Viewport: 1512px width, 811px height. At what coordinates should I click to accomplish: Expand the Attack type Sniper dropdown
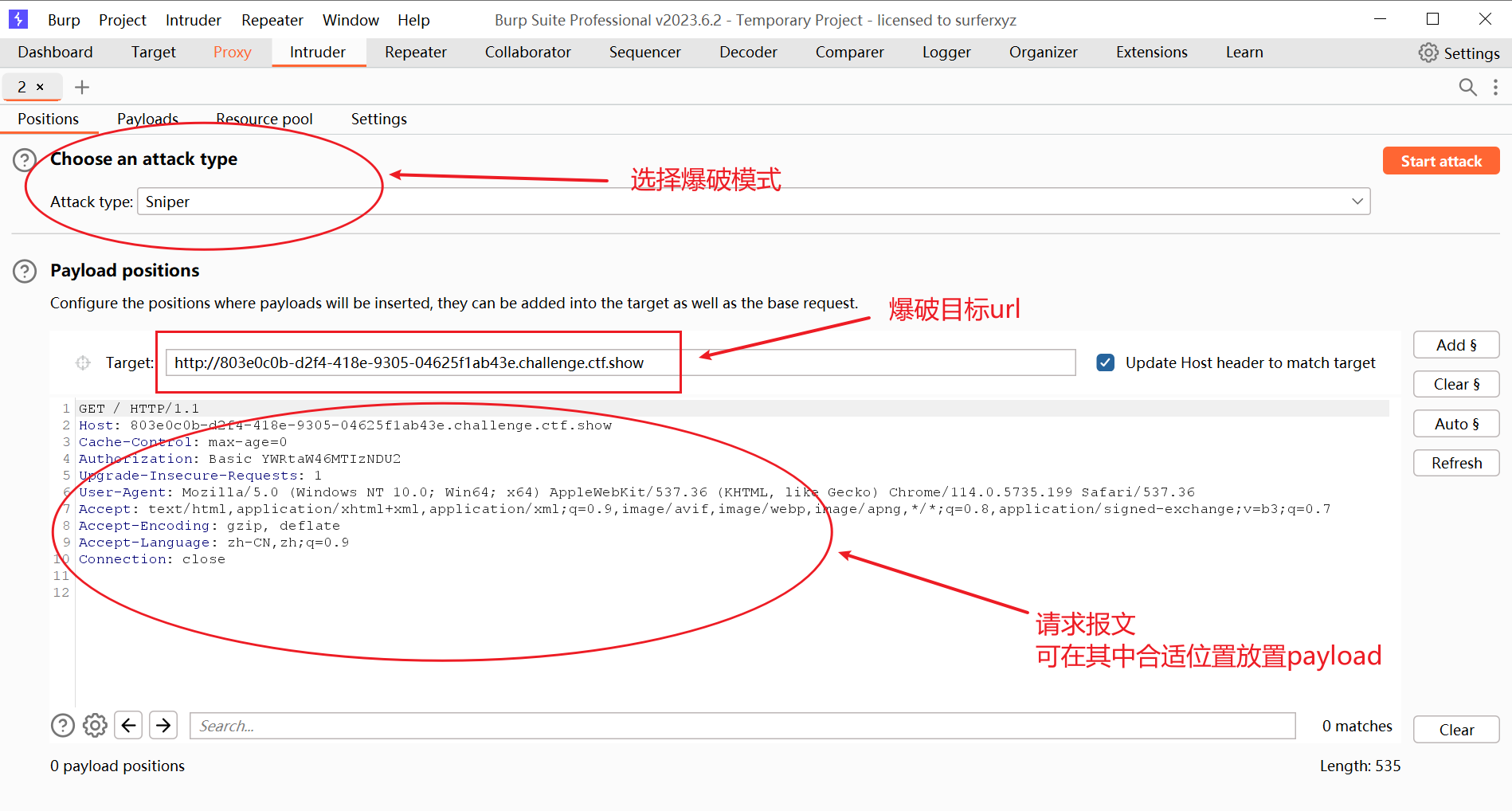coord(1357,202)
